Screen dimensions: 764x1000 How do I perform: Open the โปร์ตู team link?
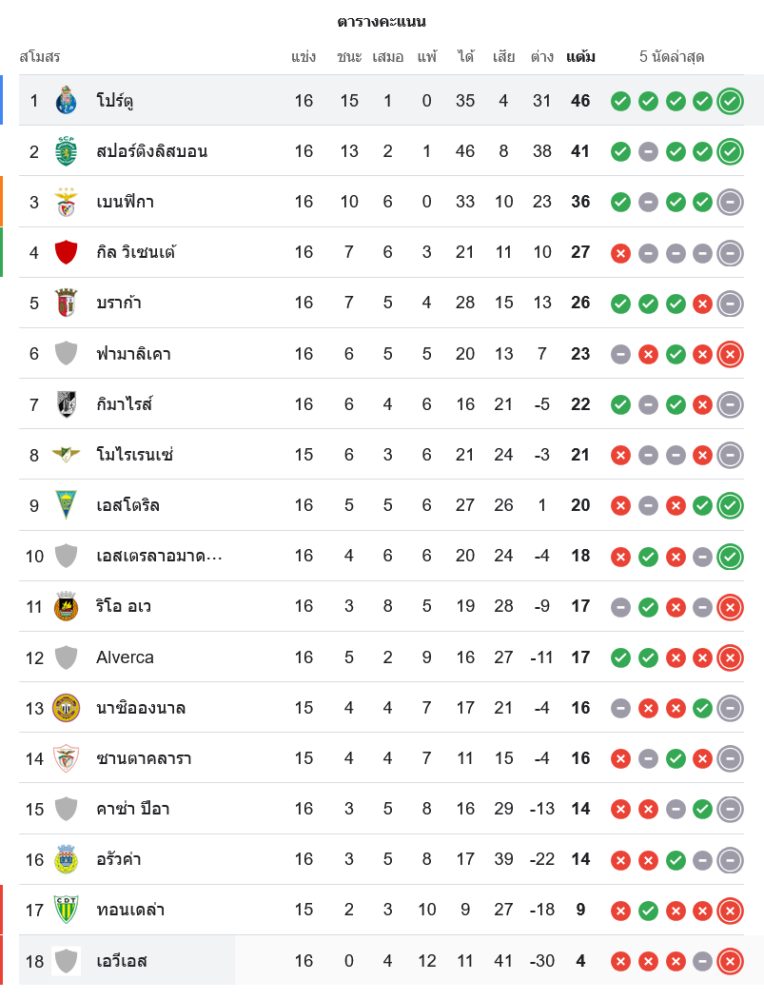pos(115,101)
